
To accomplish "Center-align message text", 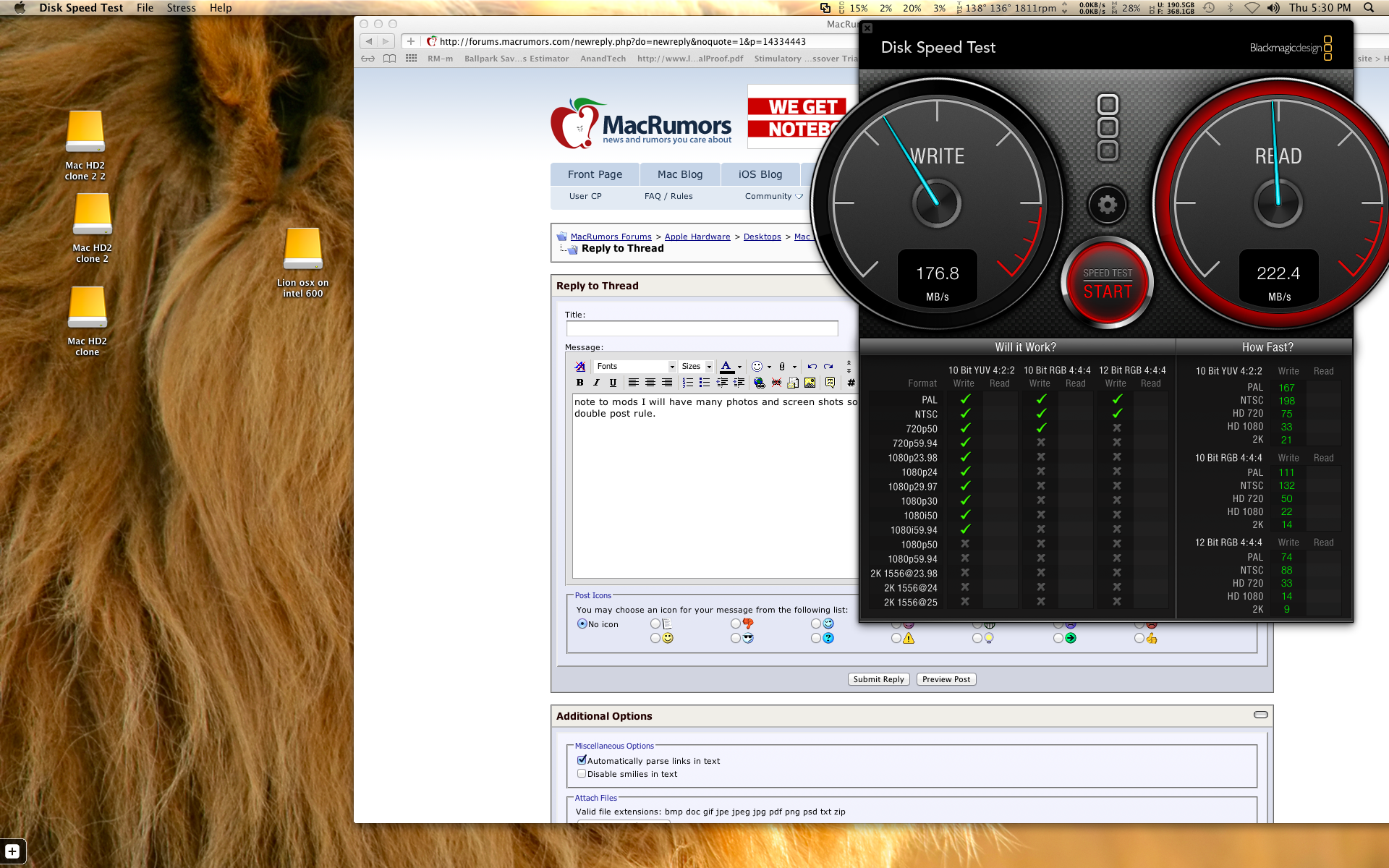I will pyautogui.click(x=650, y=383).
